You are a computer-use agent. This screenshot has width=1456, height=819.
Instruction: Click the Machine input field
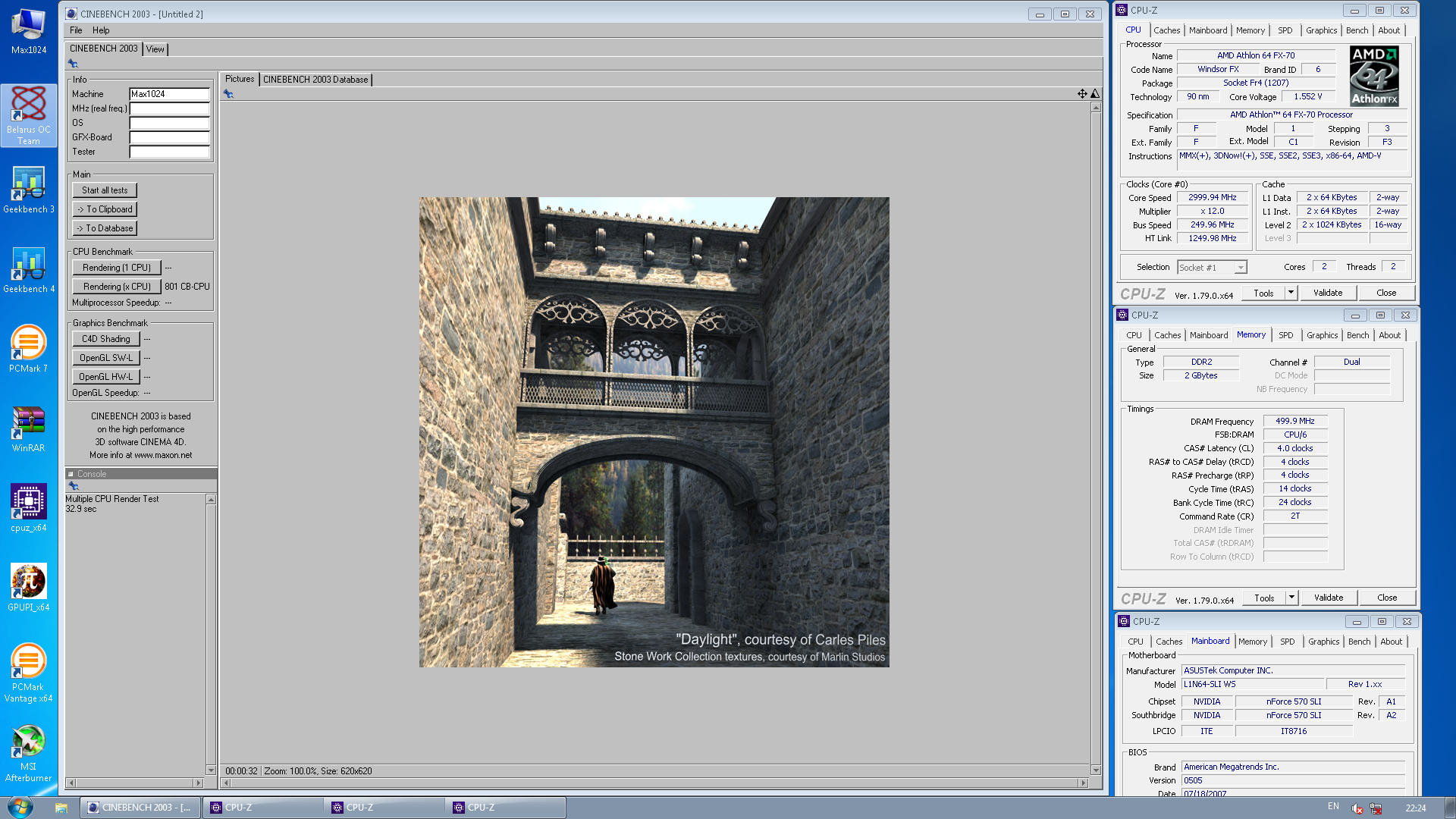click(169, 94)
